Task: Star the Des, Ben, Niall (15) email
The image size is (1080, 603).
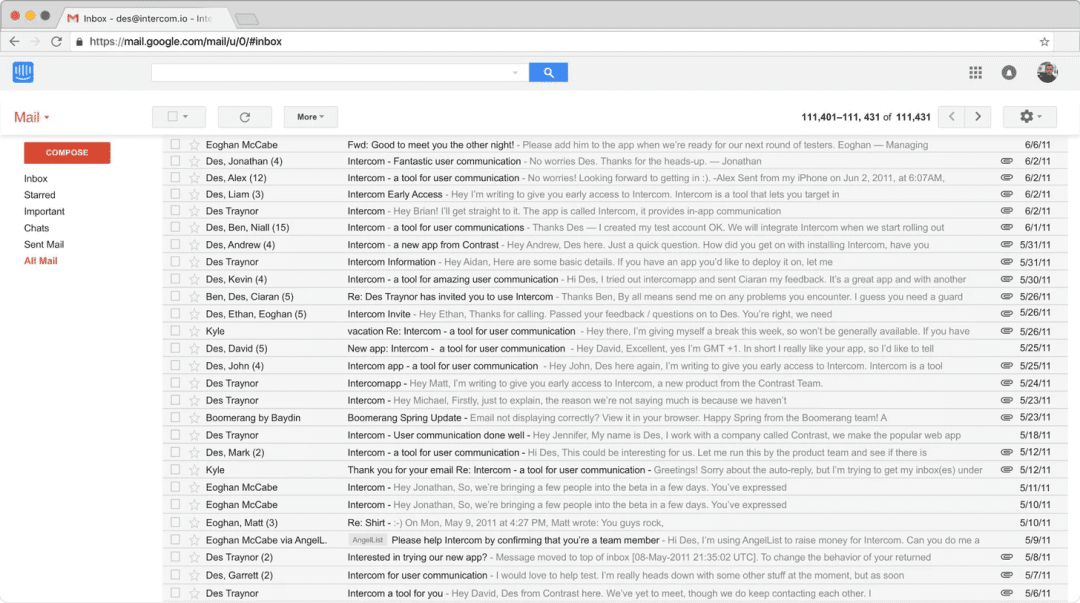Action: [x=194, y=227]
